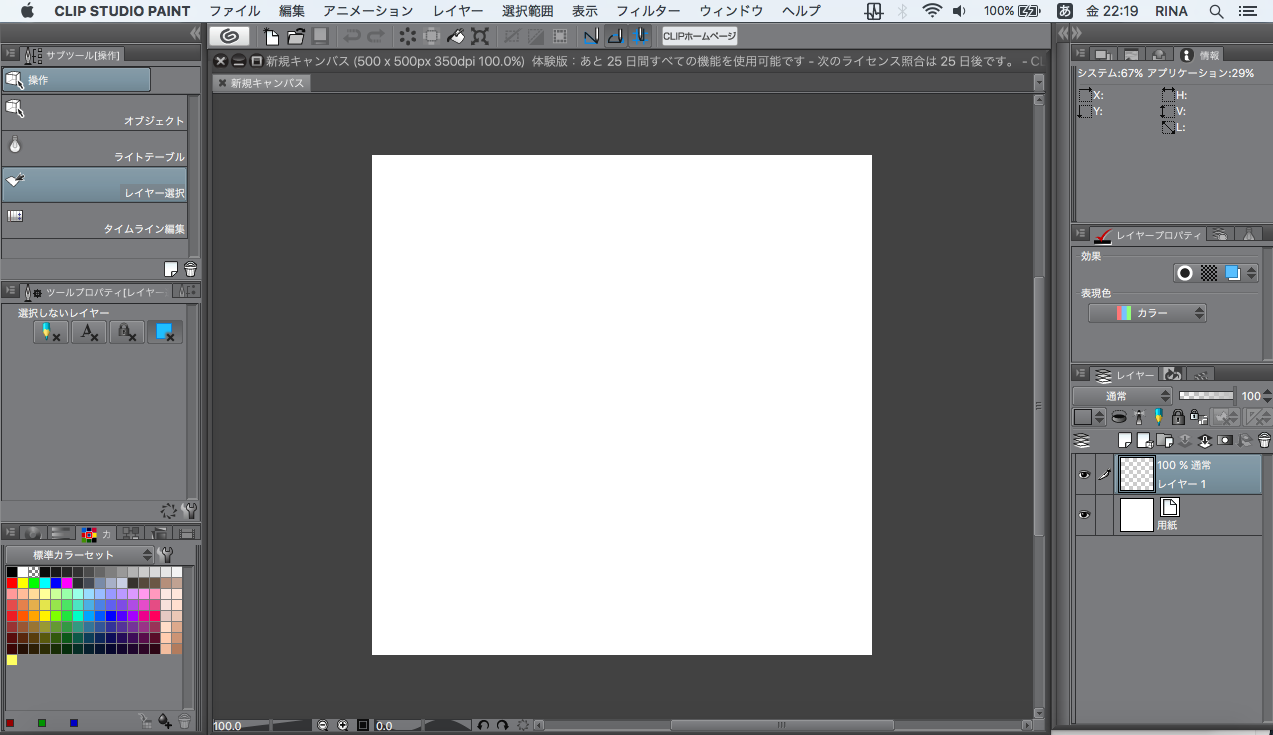Image resolution: width=1273 pixels, height=735 pixels.
Task: Select the Scale/Rotate transform icon
Action: [x=480, y=36]
